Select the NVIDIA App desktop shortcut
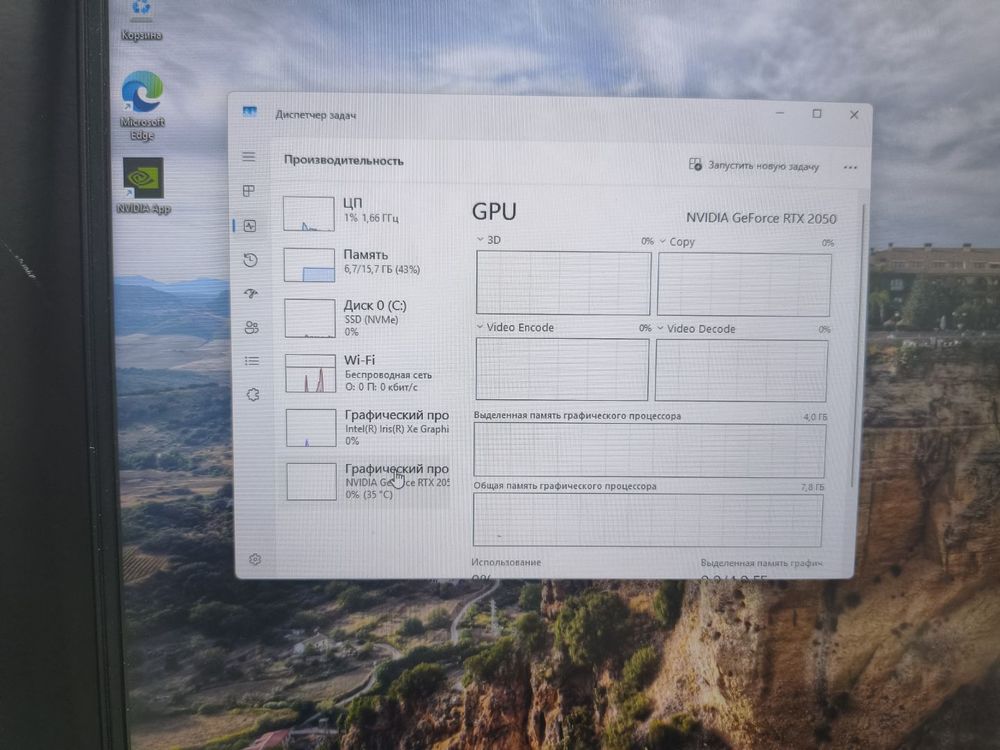1000x750 pixels. [x=143, y=186]
